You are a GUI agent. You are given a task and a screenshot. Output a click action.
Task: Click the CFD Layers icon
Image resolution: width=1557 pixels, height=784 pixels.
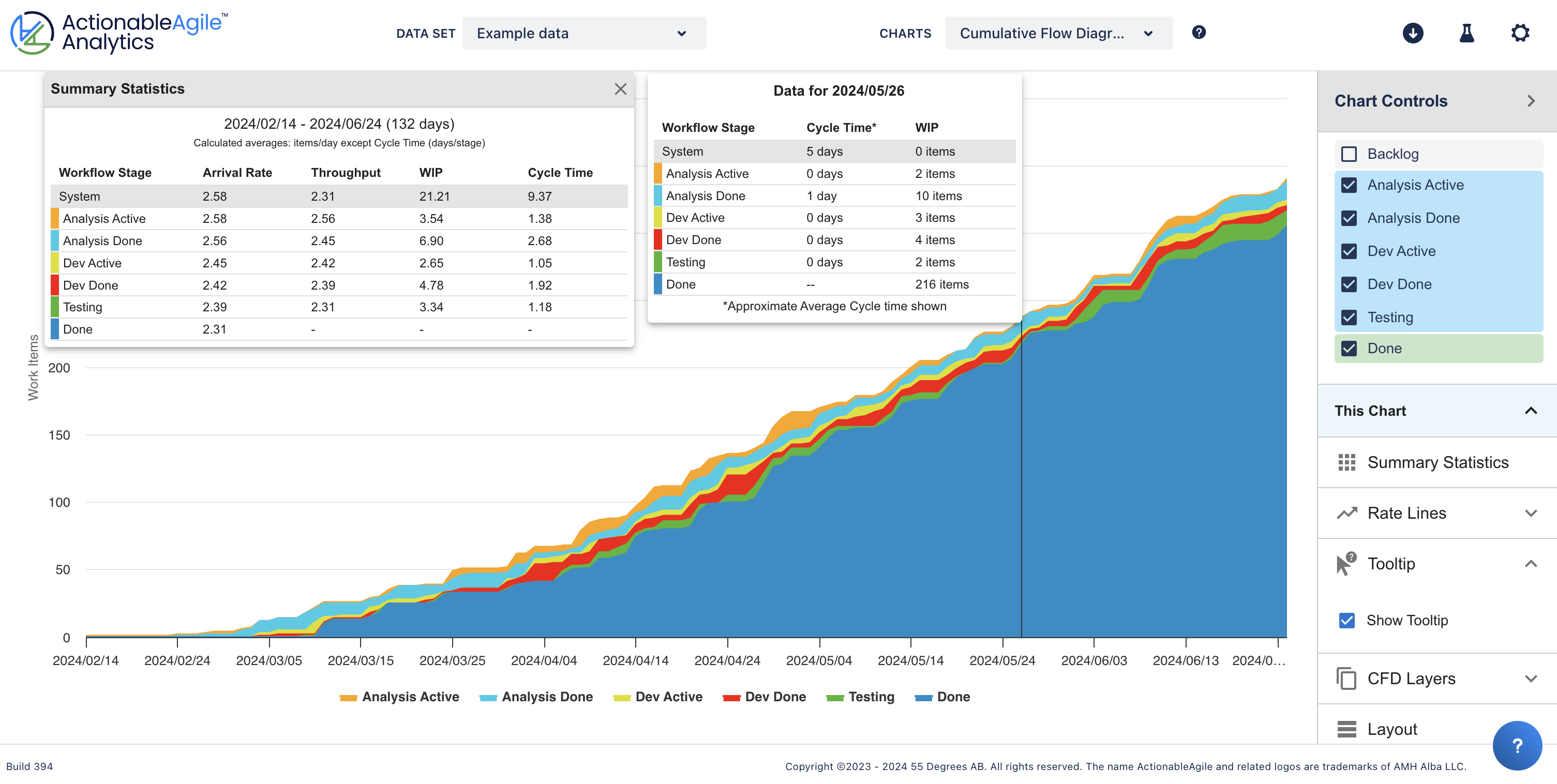coord(1346,678)
